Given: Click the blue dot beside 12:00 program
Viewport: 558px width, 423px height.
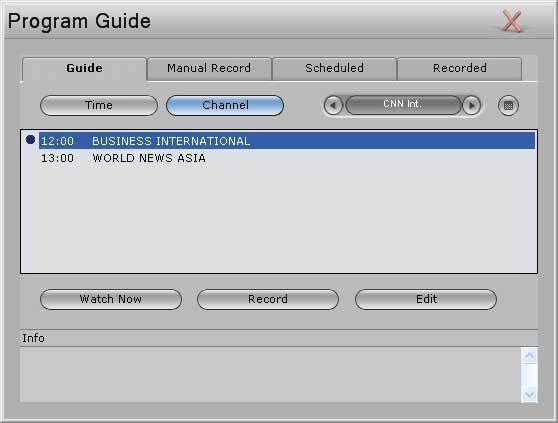Looking at the screenshot, I should (31, 139).
